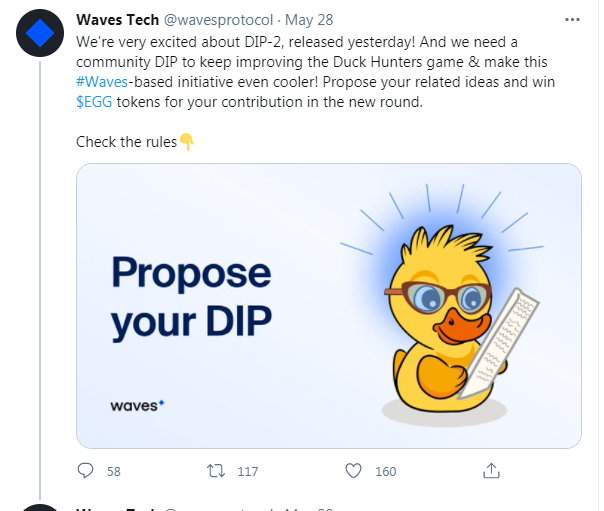Click the Waves Tech blue diamond avatar
The image size is (604, 511).
pyautogui.click(x=42, y=37)
